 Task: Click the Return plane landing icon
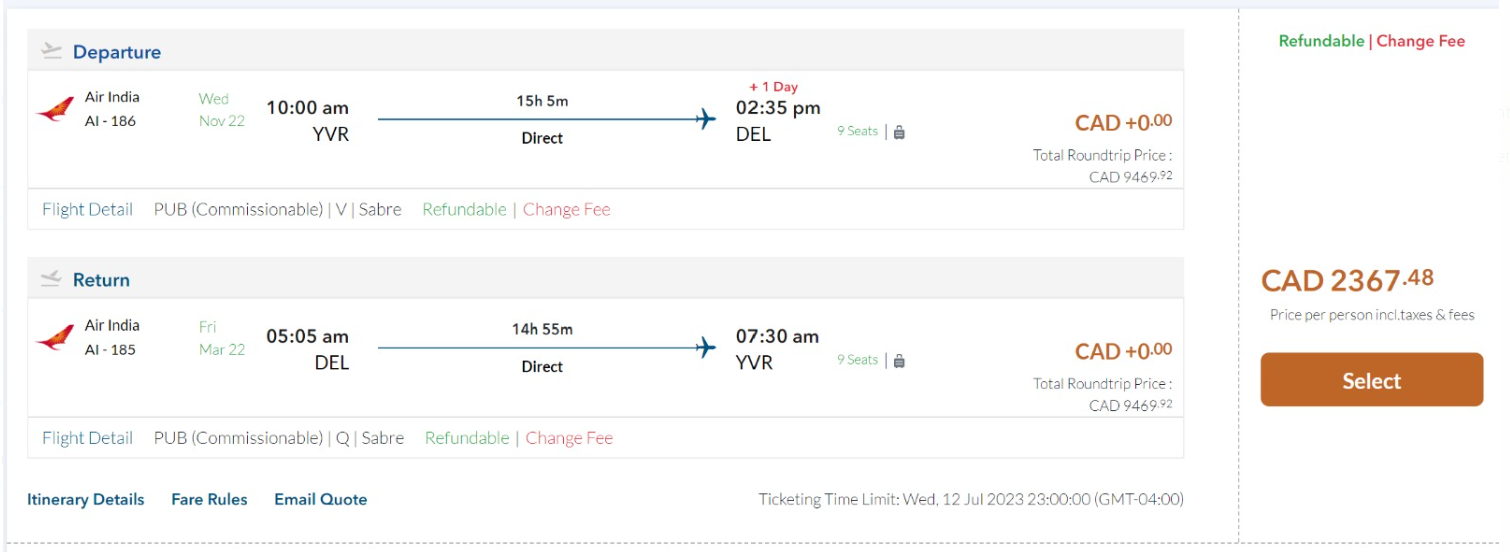coord(51,280)
